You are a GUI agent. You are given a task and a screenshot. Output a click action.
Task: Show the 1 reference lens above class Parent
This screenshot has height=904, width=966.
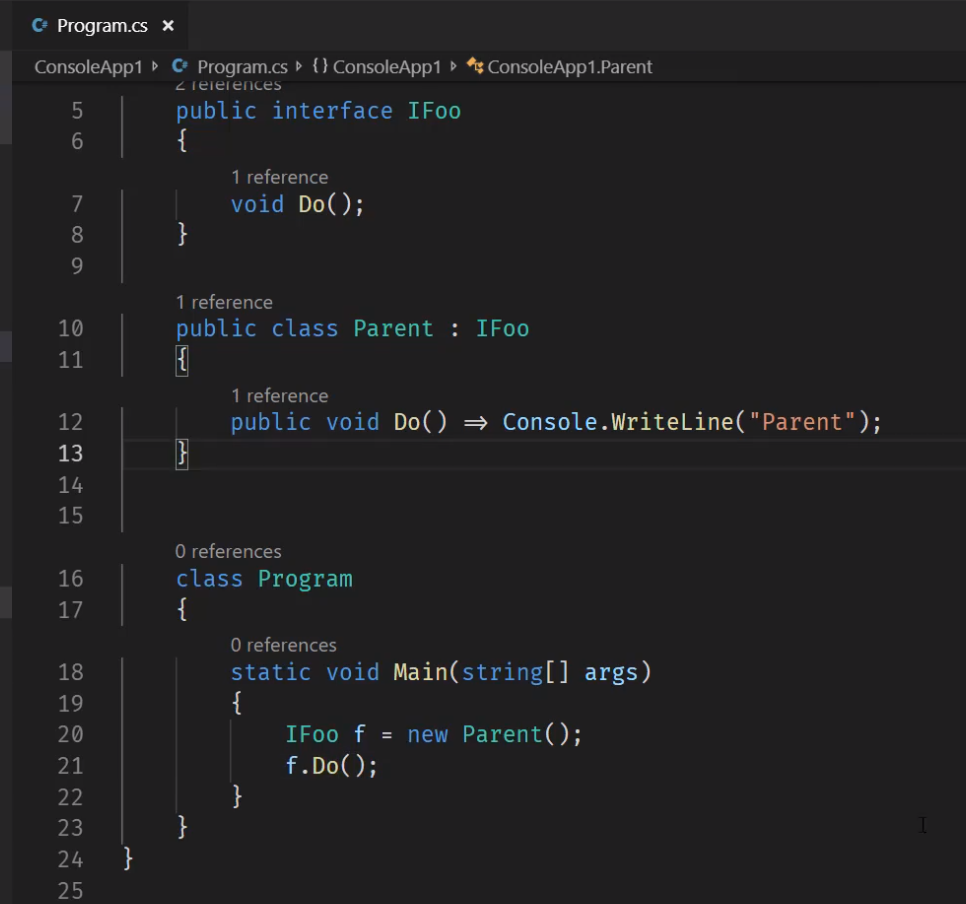click(224, 302)
